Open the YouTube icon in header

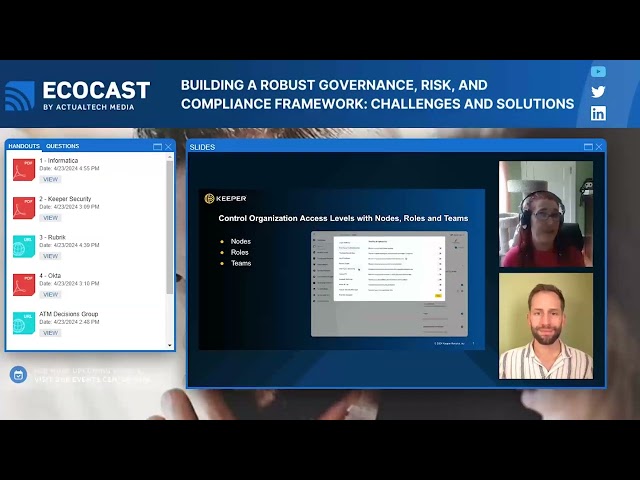[x=598, y=72]
